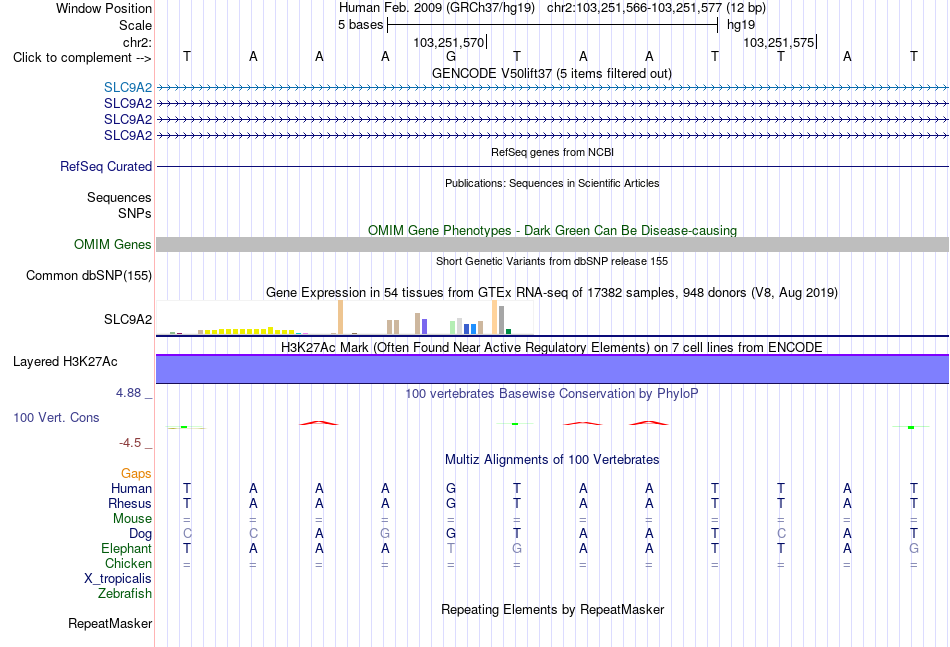This screenshot has height=647, width=950.
Task: Open the 100 Vert. Cons track label
Action: coord(56,417)
